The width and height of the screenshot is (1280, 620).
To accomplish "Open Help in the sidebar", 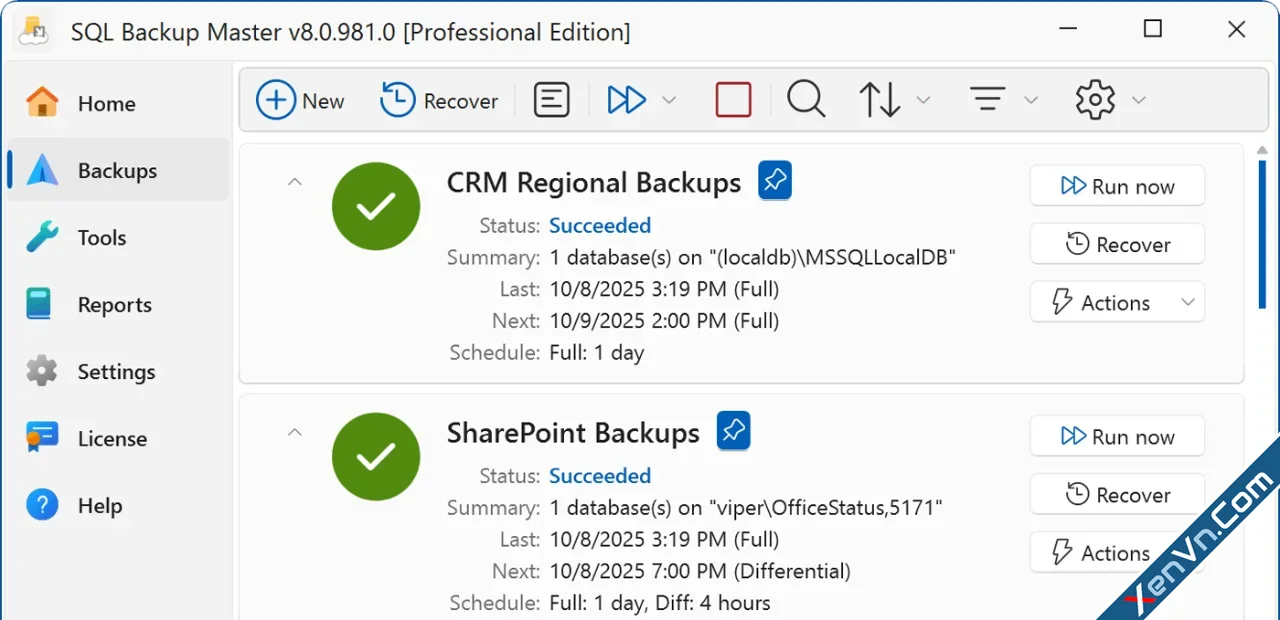I will pyautogui.click(x=117, y=505).
